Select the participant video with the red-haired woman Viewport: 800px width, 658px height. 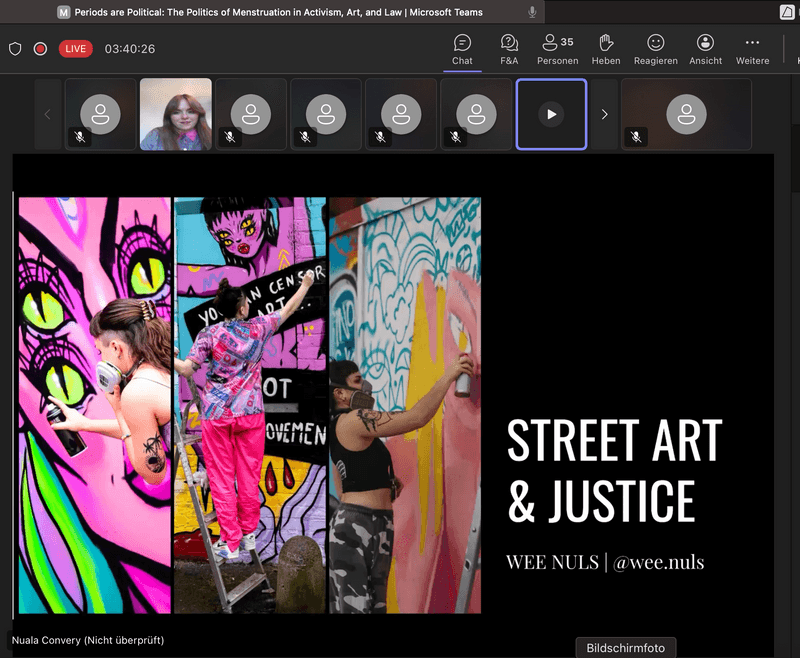[x=176, y=114]
